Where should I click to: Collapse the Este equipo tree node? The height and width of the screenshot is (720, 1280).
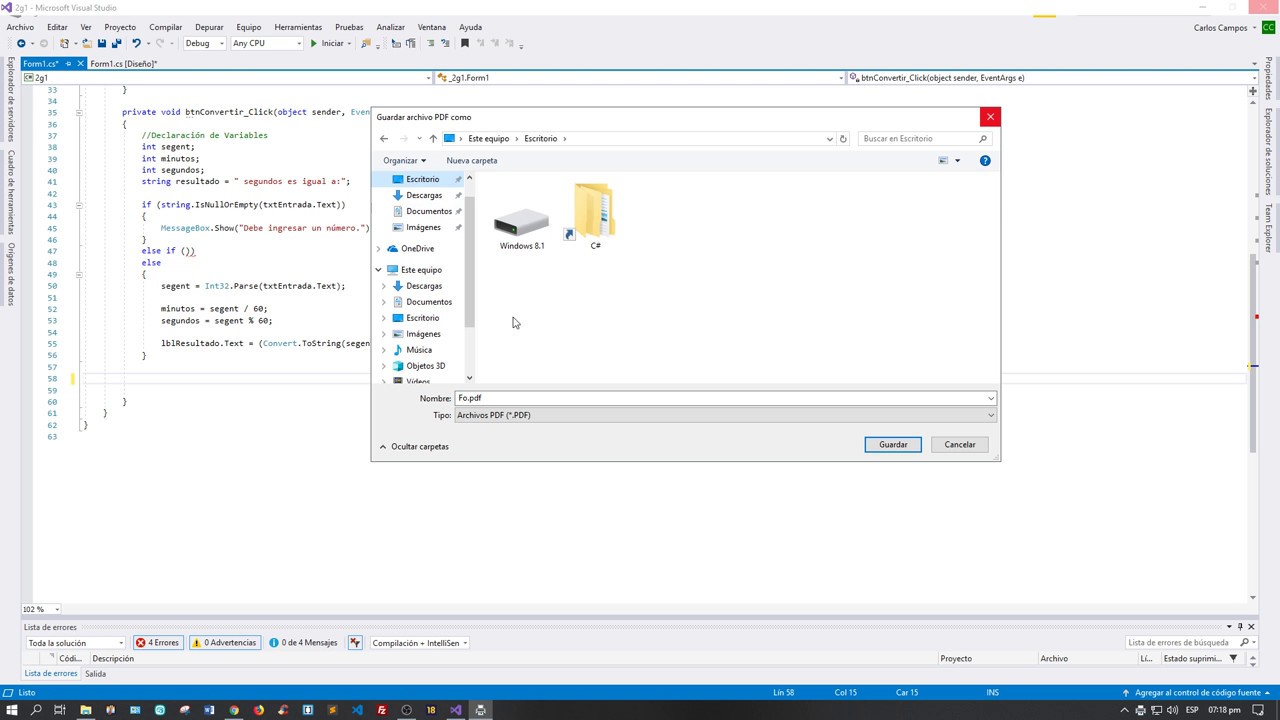coord(379,270)
